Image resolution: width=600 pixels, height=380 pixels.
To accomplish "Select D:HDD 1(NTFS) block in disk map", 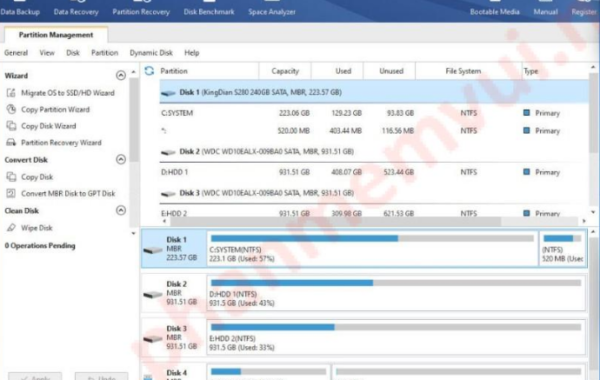I will [x=396, y=293].
